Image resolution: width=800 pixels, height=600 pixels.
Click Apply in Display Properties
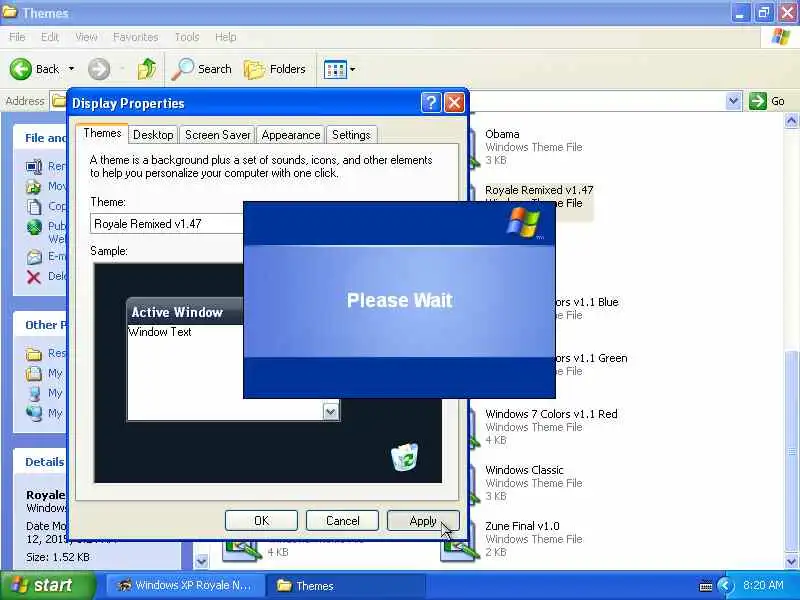point(423,520)
